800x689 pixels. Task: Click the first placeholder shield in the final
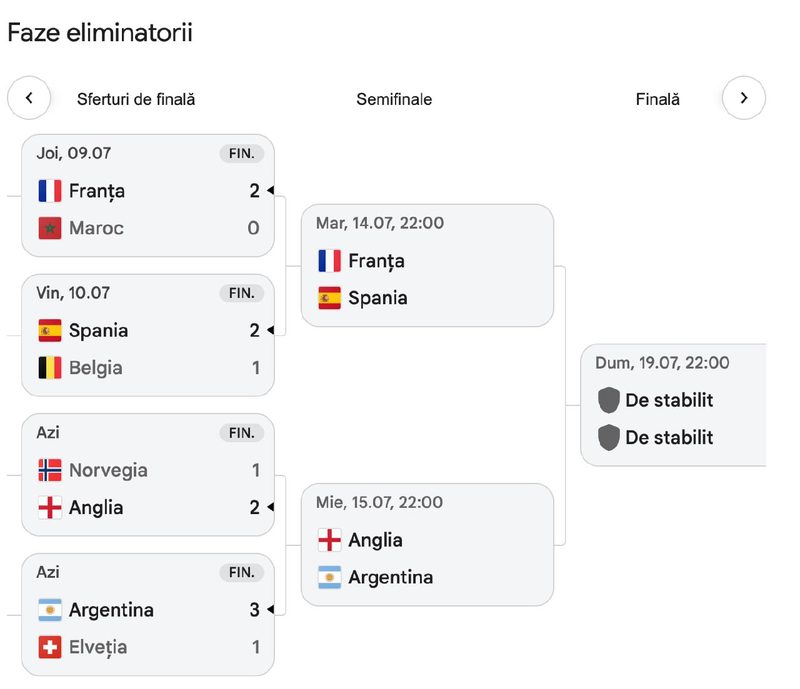[x=609, y=400]
